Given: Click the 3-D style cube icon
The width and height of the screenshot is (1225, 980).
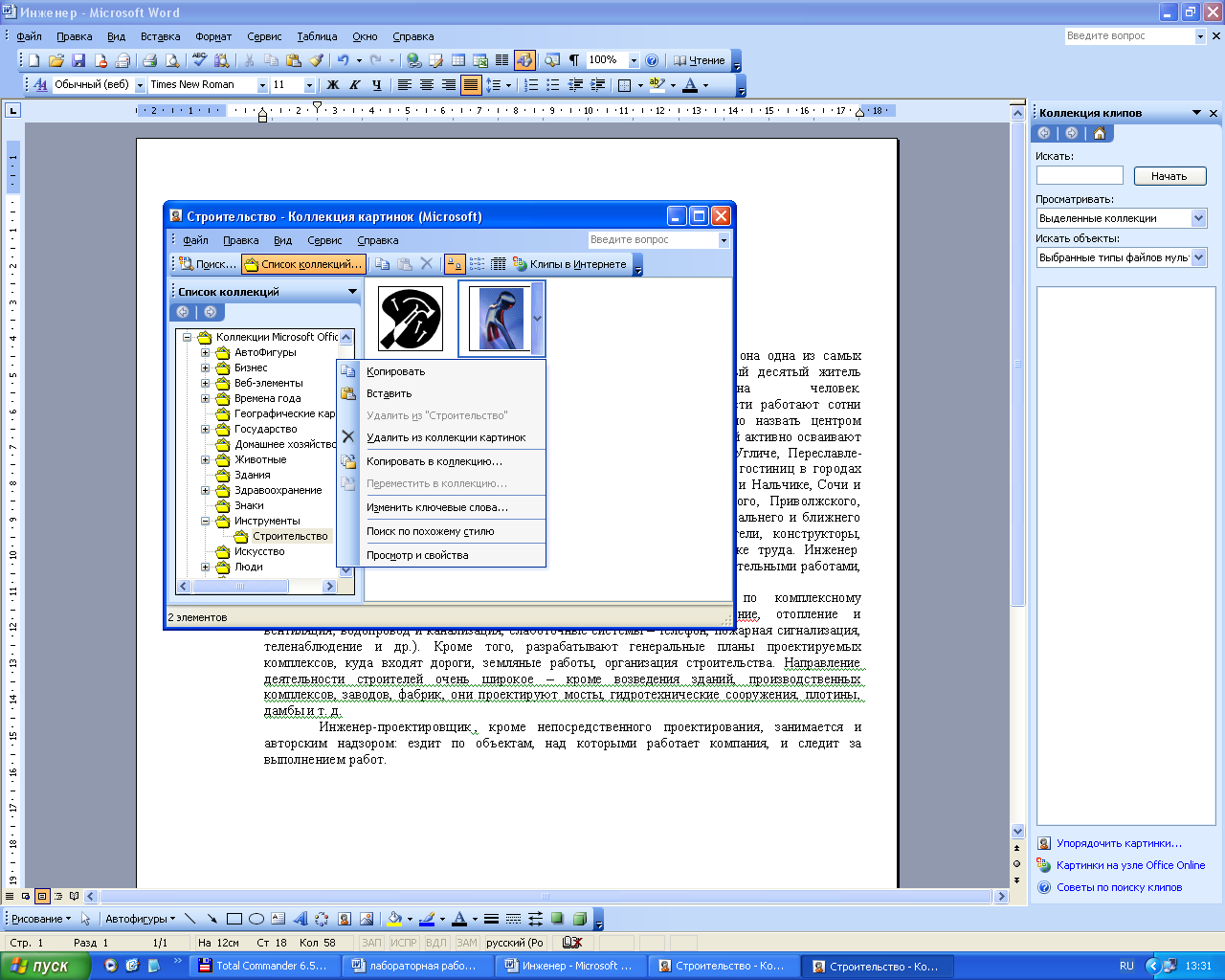Looking at the screenshot, I should tap(580, 919).
